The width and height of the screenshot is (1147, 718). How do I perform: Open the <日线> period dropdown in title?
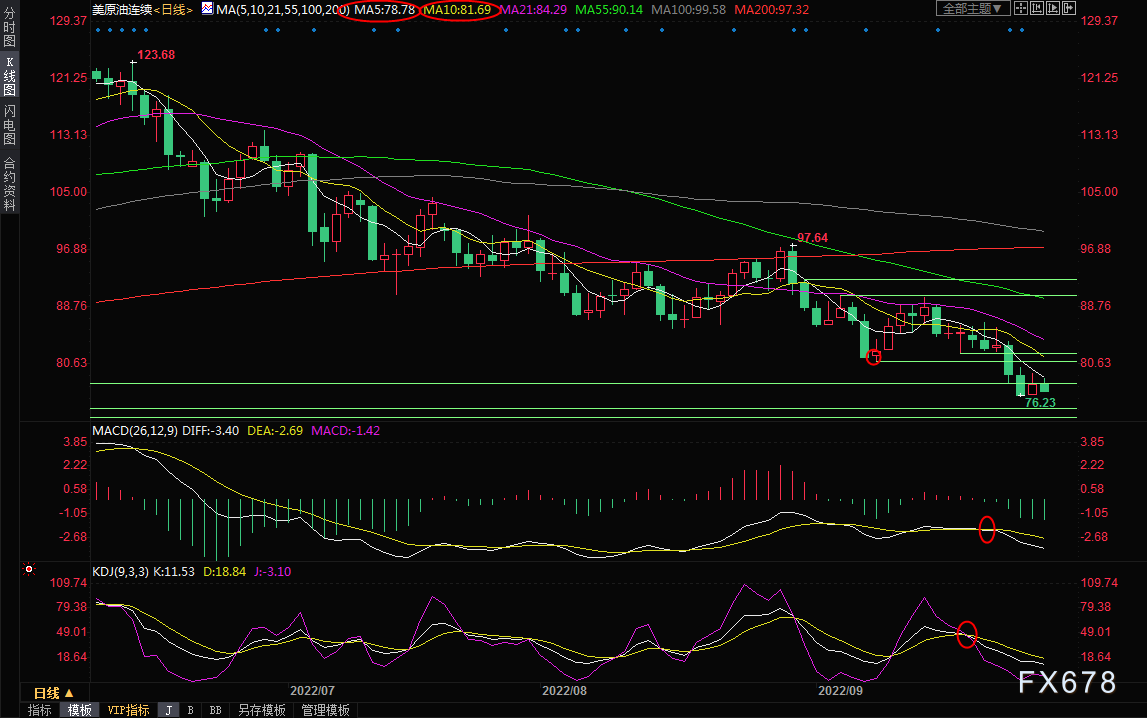(x=173, y=10)
